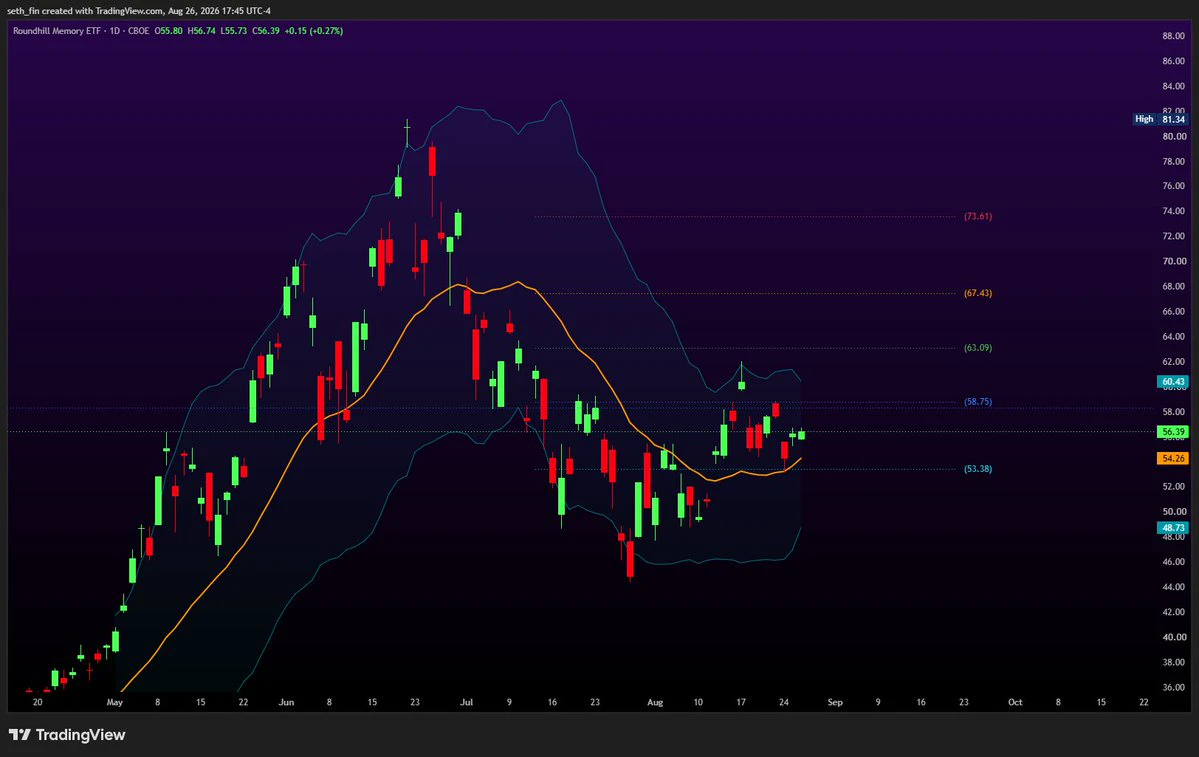Click the orange (67.43) Fibonacci level label

point(978,294)
